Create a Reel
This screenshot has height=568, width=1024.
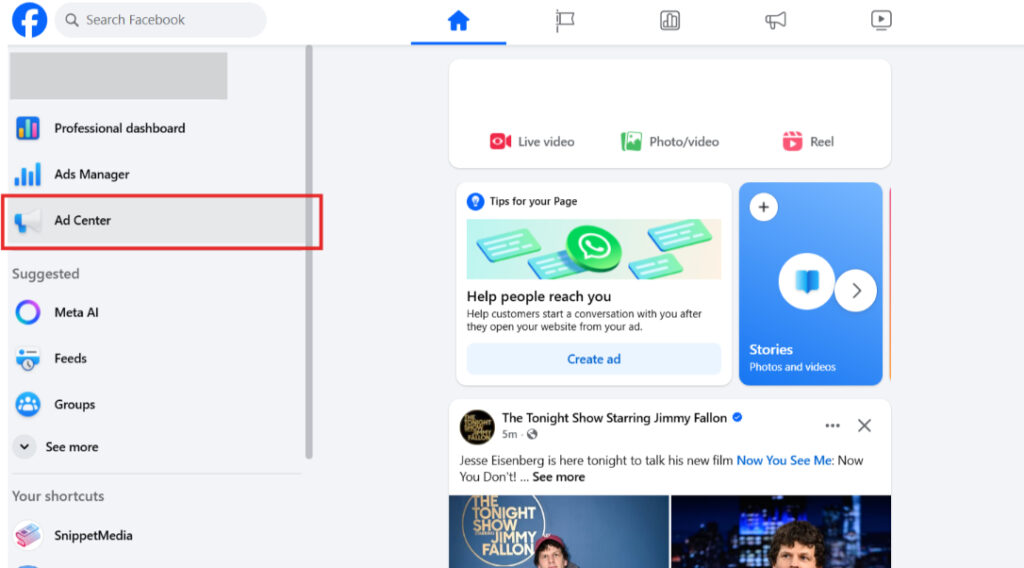pos(808,142)
